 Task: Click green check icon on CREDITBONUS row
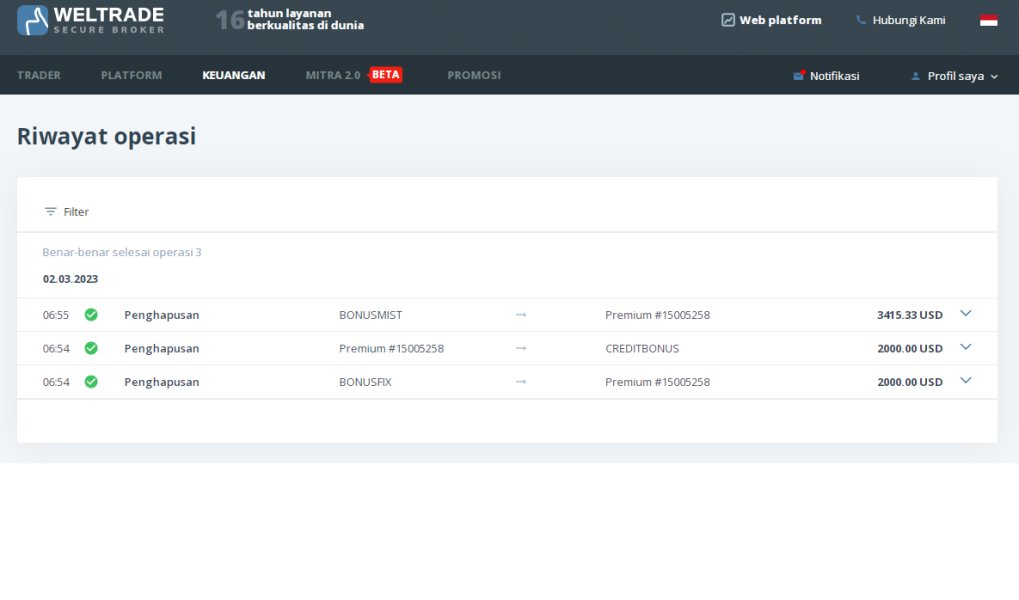(x=91, y=348)
